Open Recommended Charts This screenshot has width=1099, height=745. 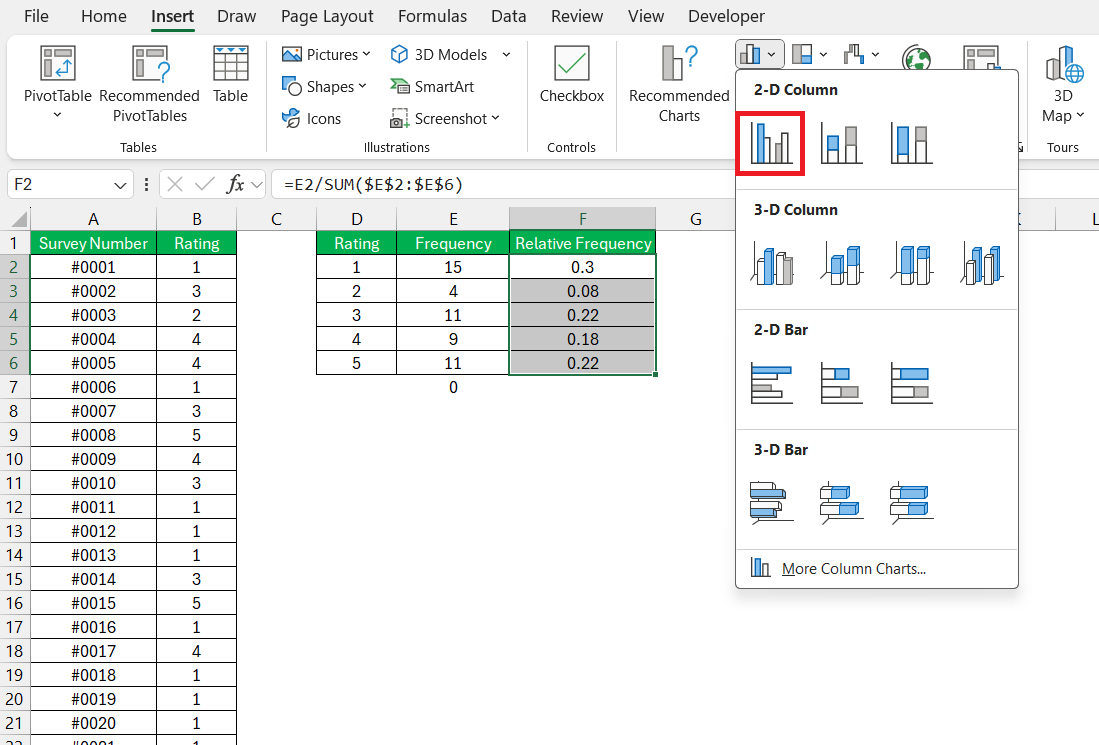[x=679, y=84]
